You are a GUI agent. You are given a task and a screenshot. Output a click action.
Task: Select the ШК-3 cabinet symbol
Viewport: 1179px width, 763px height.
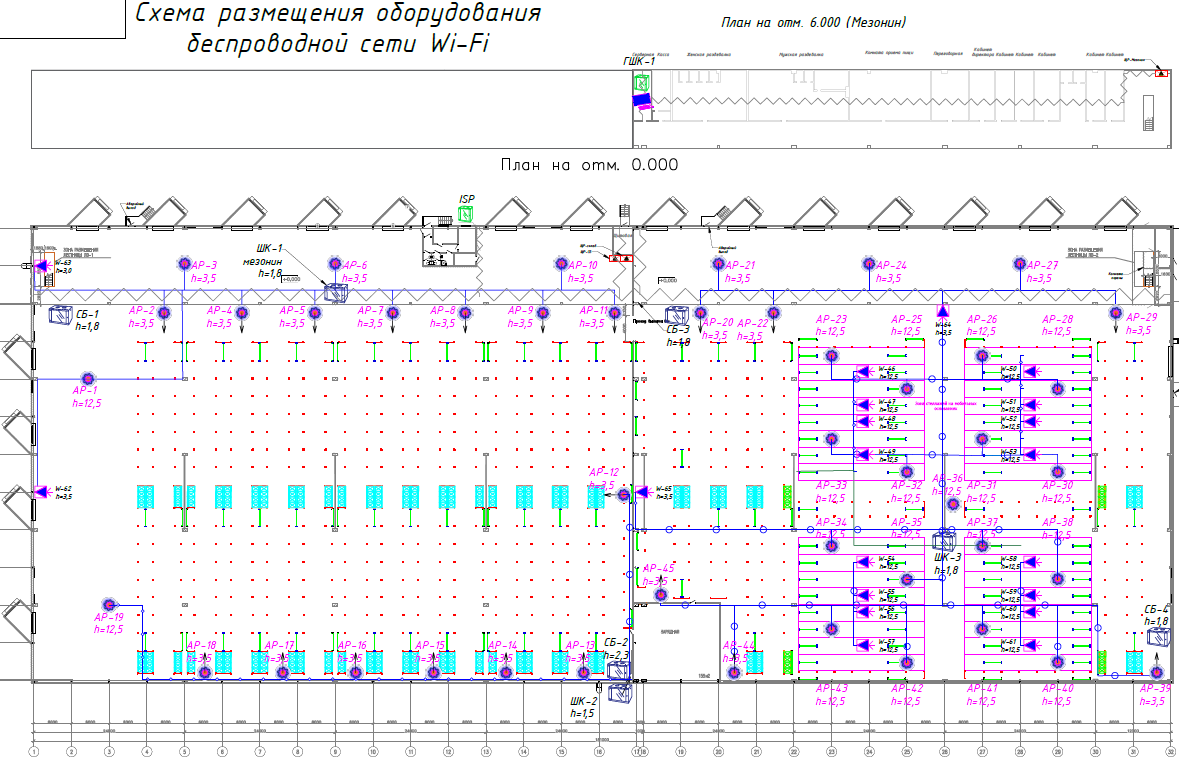coord(943,541)
